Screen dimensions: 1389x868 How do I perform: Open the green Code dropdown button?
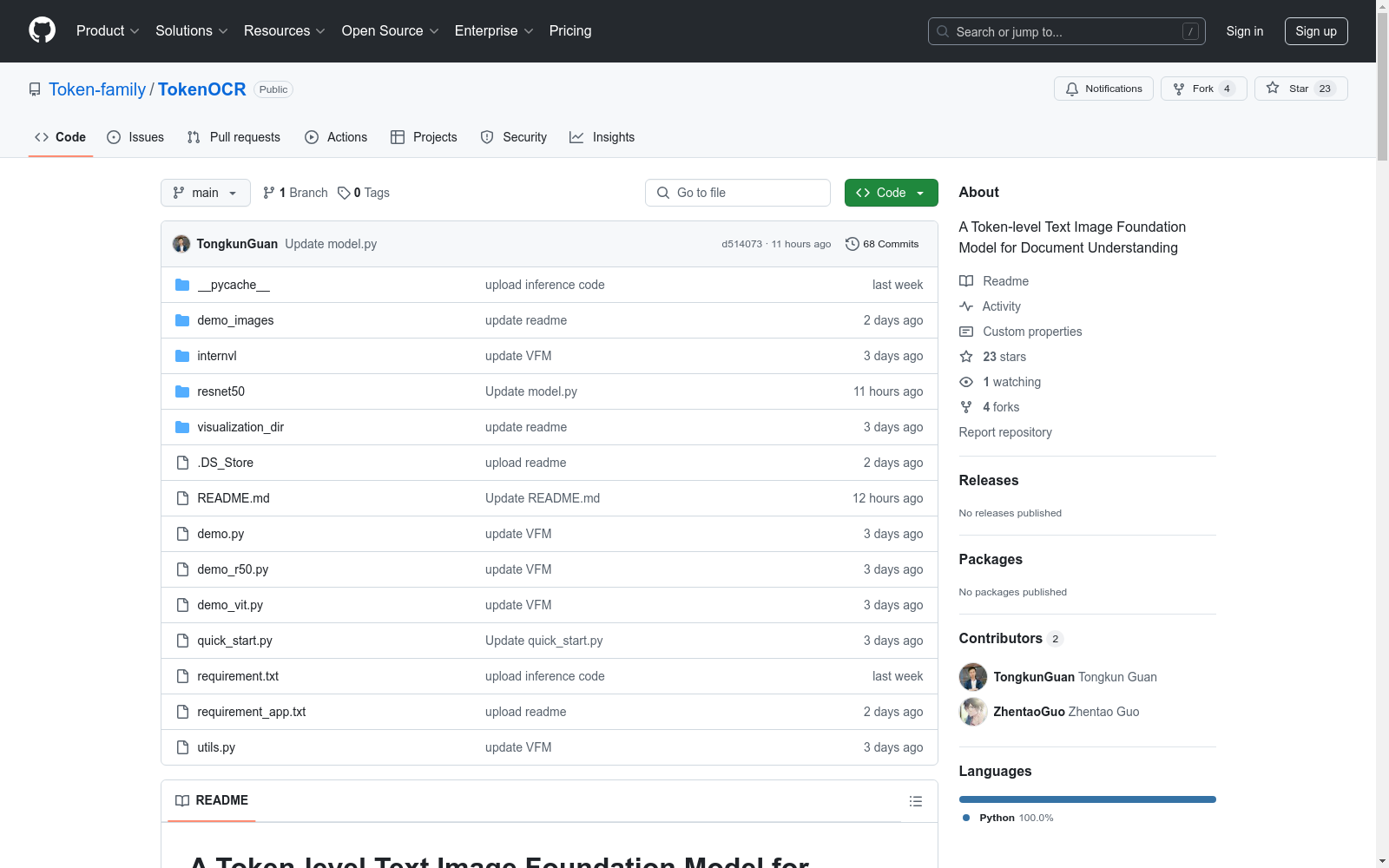[x=892, y=193]
